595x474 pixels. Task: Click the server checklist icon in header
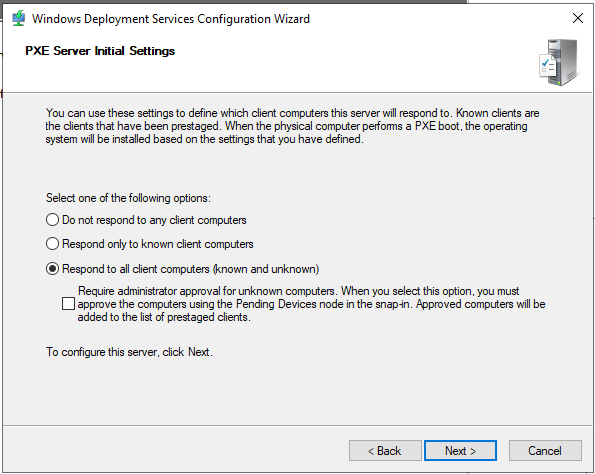(559, 63)
